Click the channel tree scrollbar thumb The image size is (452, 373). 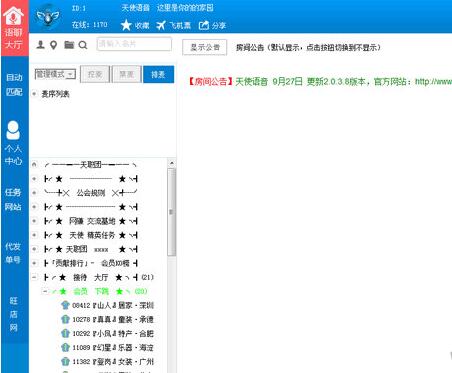click(171, 212)
